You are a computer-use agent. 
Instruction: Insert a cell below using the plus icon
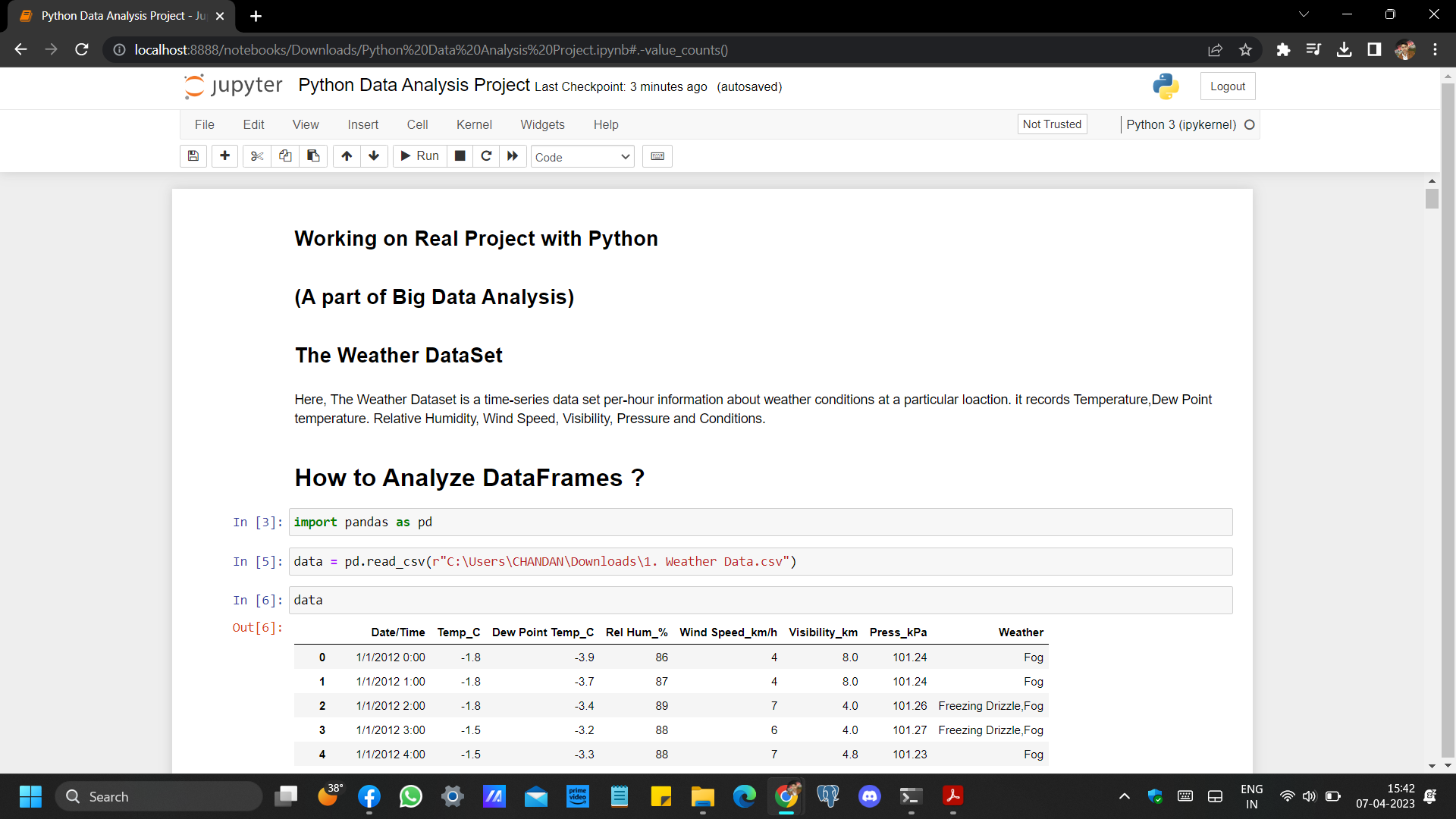click(x=224, y=156)
